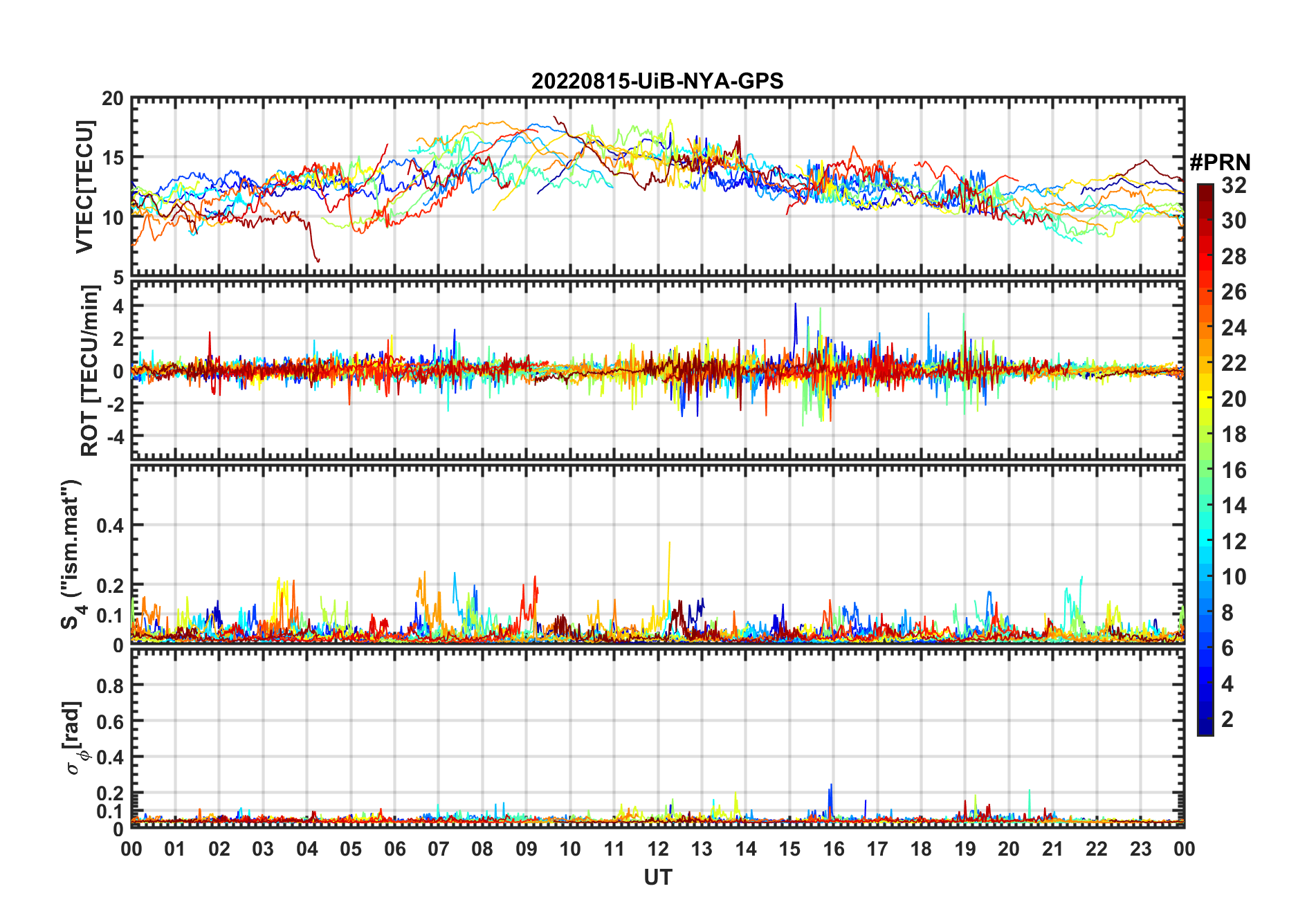Click the S4 ("ism.mat") axis label

pyautogui.click(x=73, y=554)
